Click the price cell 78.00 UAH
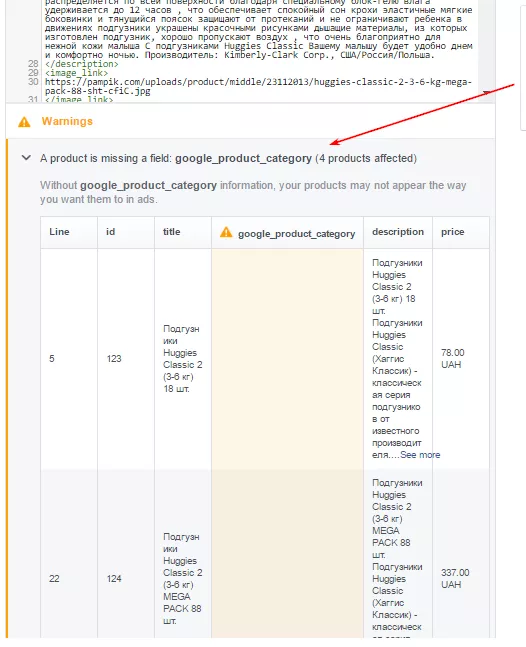Image resolution: width=526 pixels, height=647 pixels. pyautogui.click(x=461, y=359)
